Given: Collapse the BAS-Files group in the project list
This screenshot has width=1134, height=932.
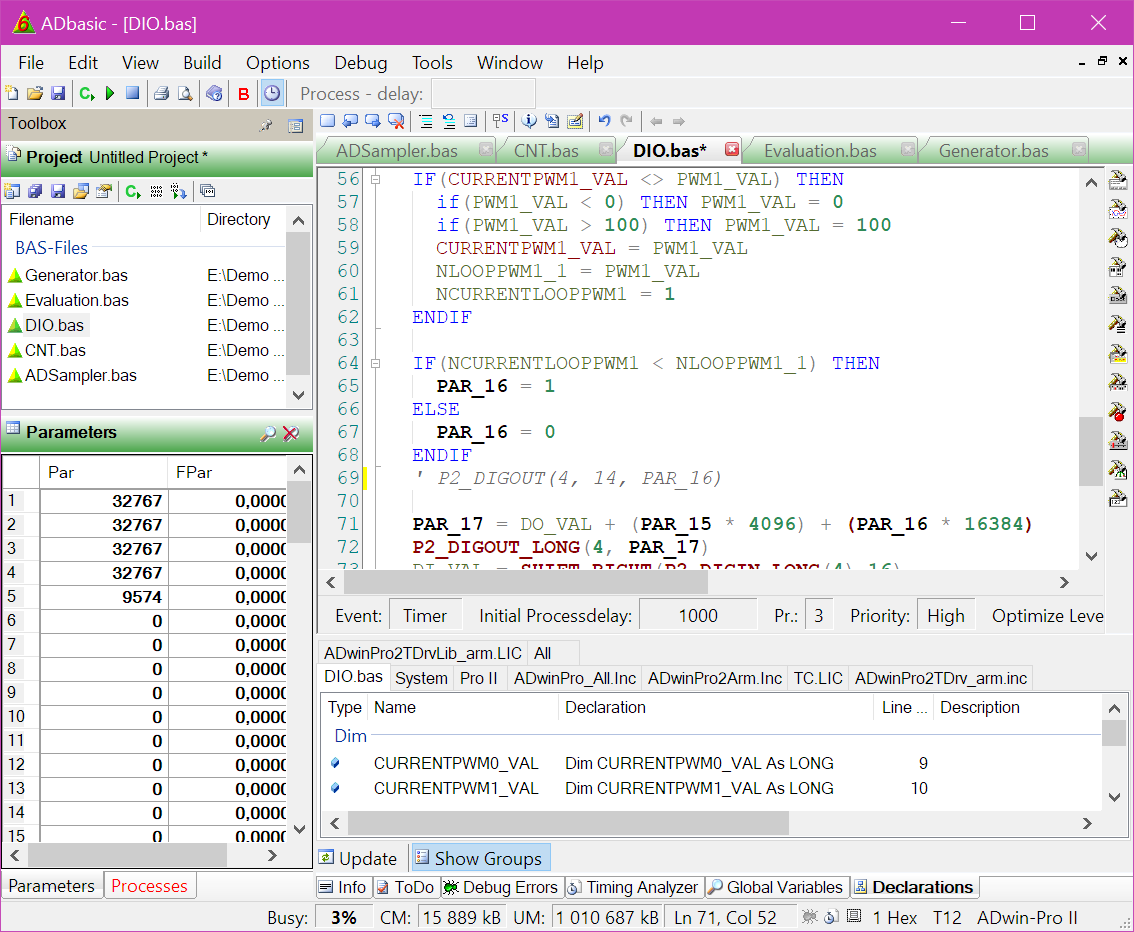Looking at the screenshot, I should [x=51, y=248].
